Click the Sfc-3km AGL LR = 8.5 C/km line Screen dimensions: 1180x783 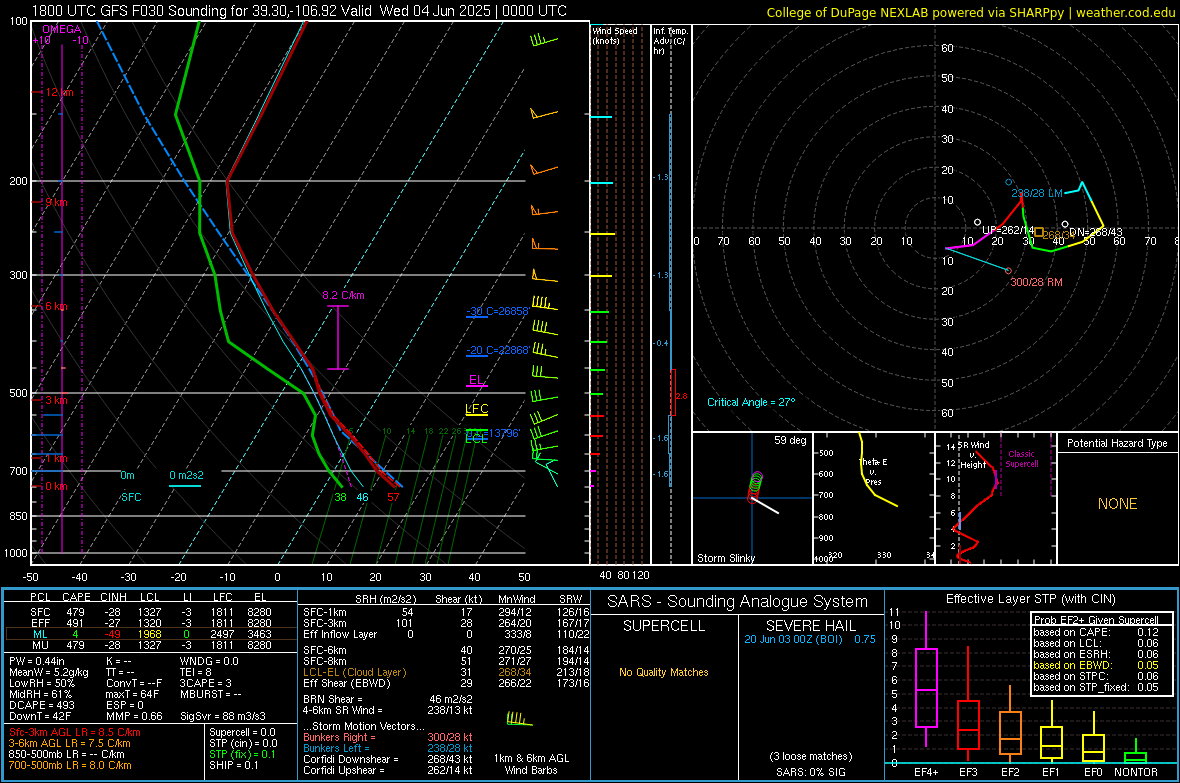tap(75, 732)
